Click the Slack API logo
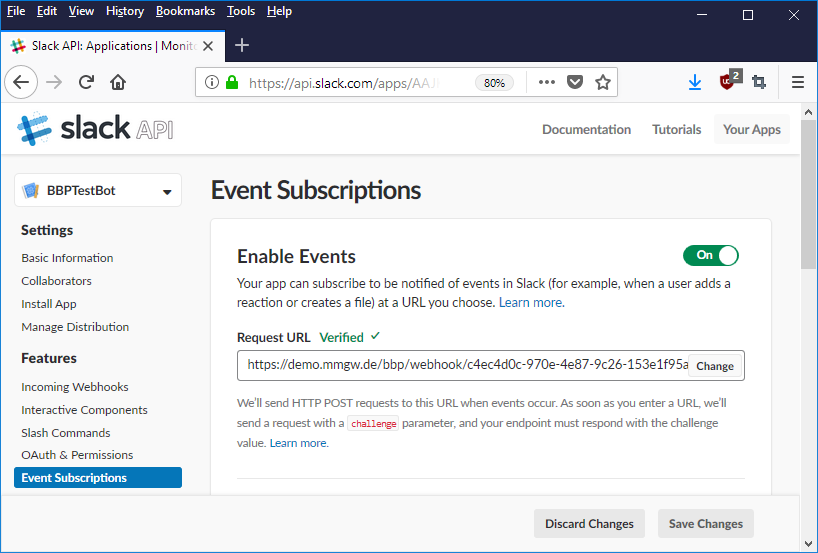Viewport: 818px width, 553px height. point(95,128)
